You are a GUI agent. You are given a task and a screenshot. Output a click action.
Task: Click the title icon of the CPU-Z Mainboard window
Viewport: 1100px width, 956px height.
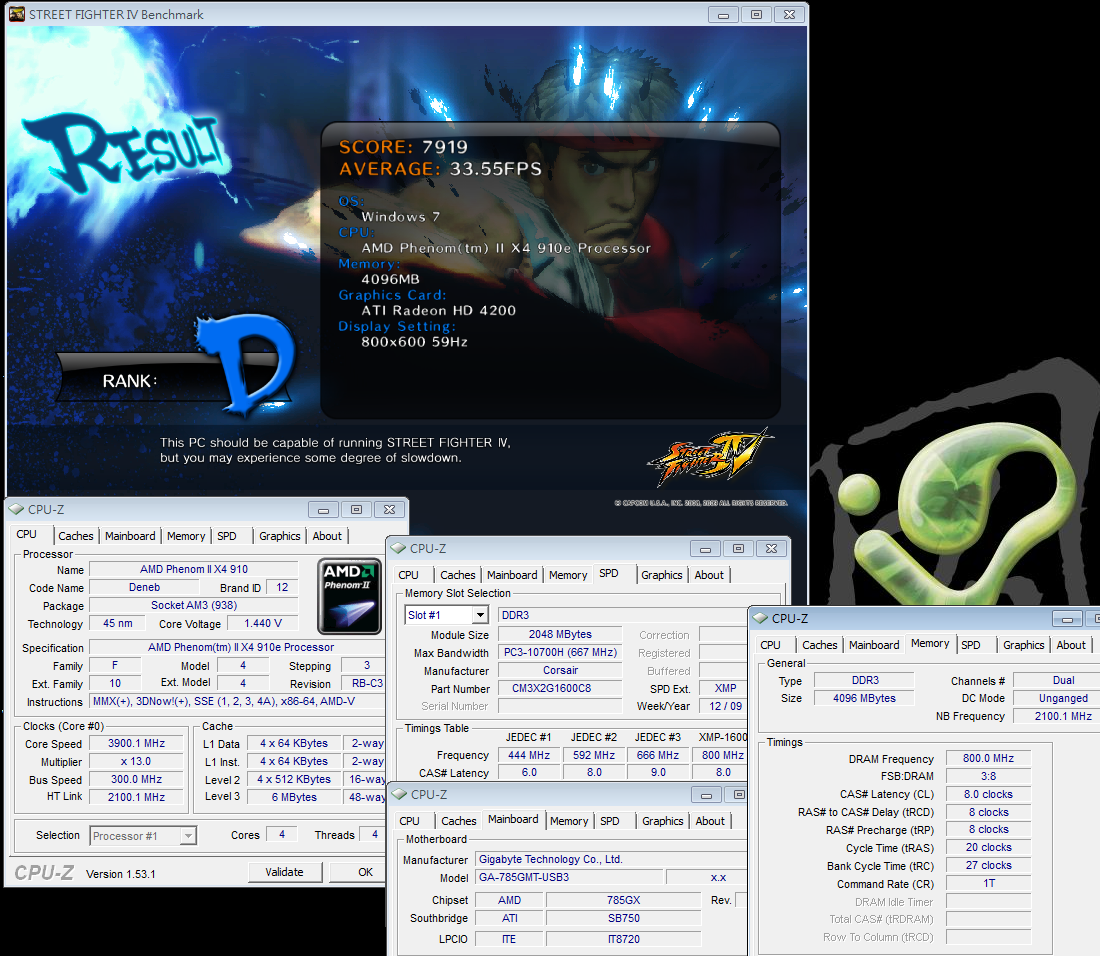pyautogui.click(x=399, y=795)
